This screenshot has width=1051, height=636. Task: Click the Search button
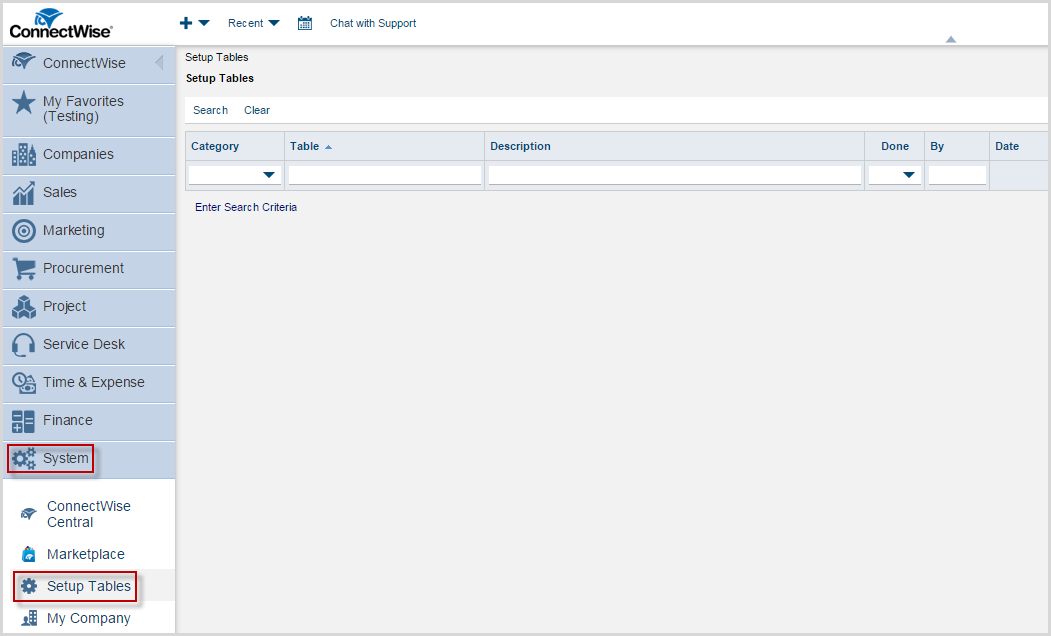tap(210, 110)
